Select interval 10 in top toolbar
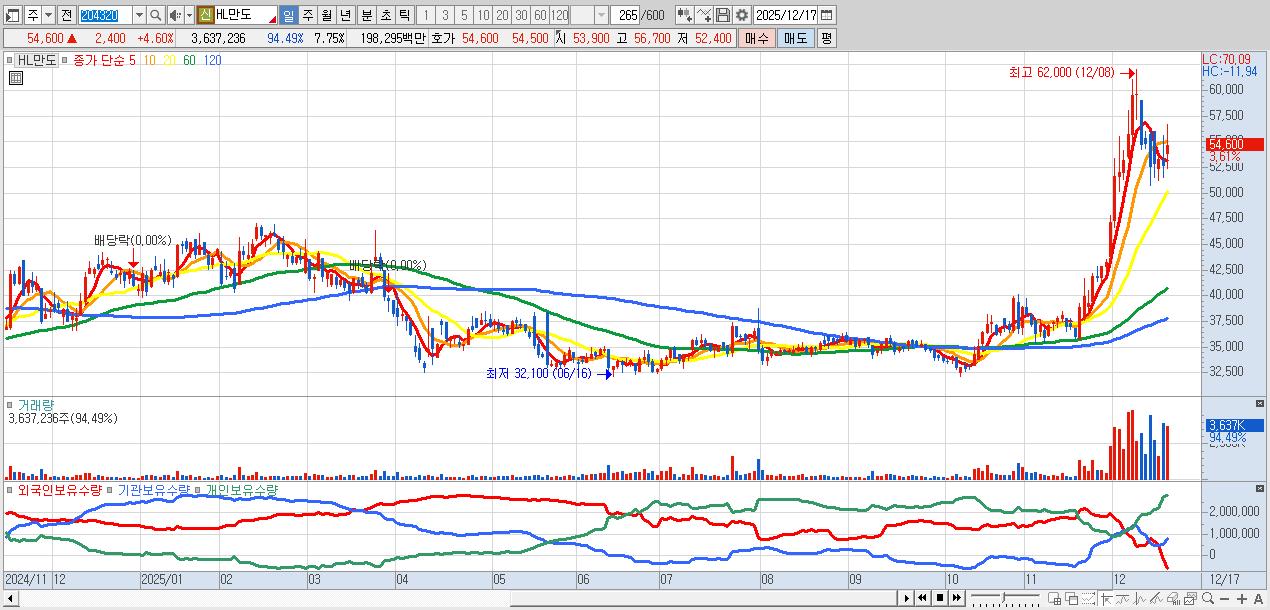 click(483, 15)
